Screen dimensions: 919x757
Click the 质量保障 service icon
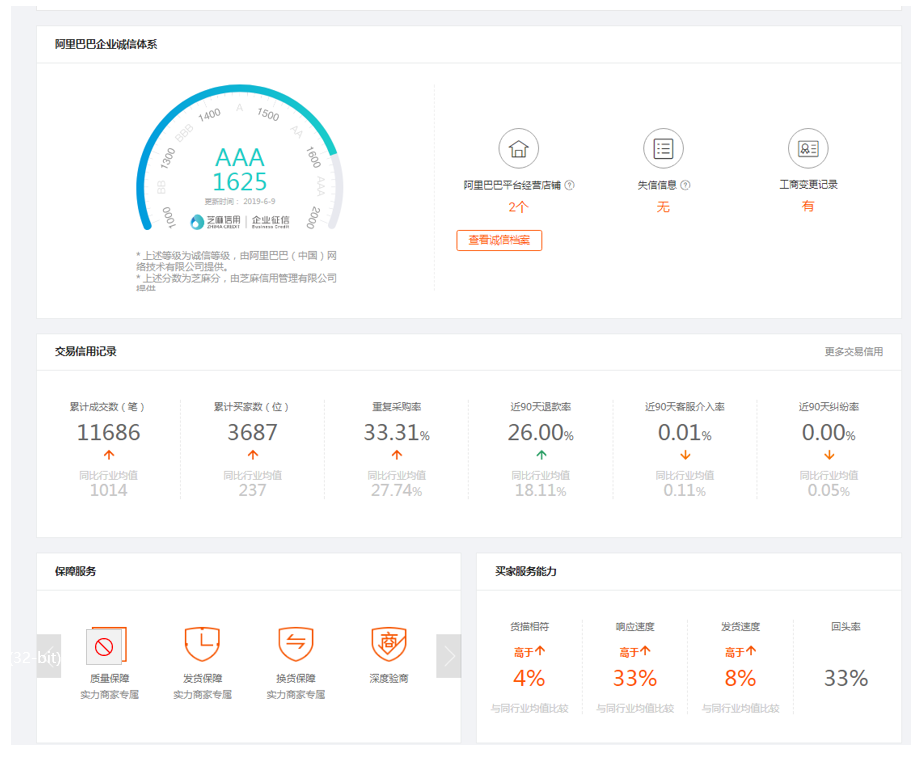pos(107,645)
